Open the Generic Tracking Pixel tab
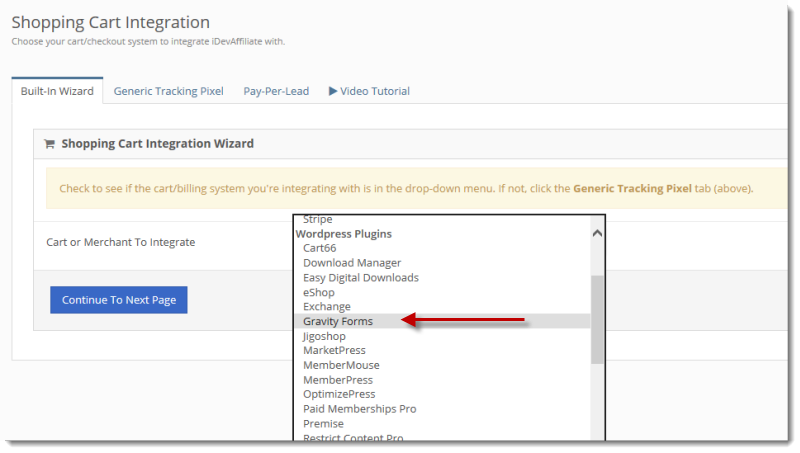 point(168,91)
